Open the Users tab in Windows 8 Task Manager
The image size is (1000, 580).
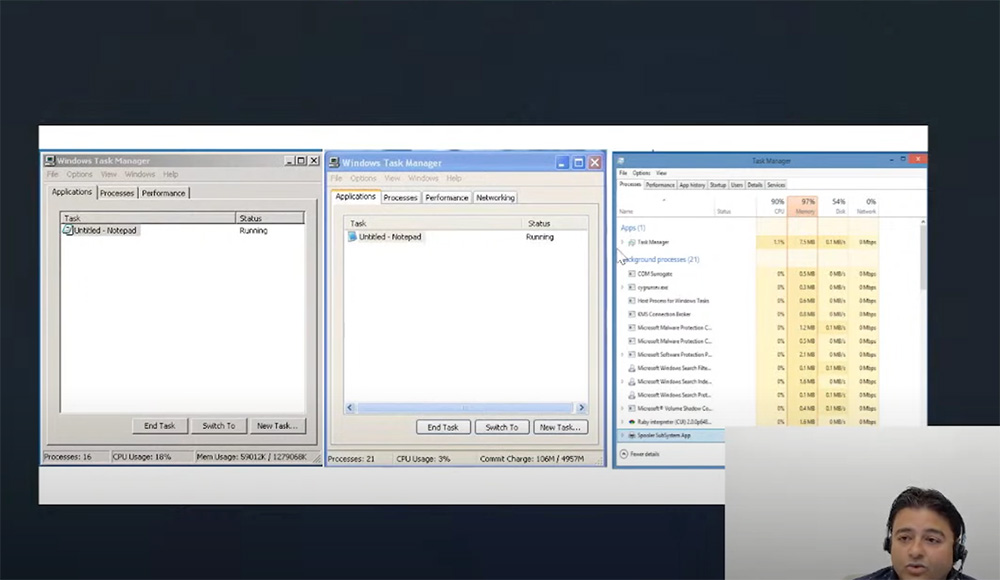coord(737,185)
